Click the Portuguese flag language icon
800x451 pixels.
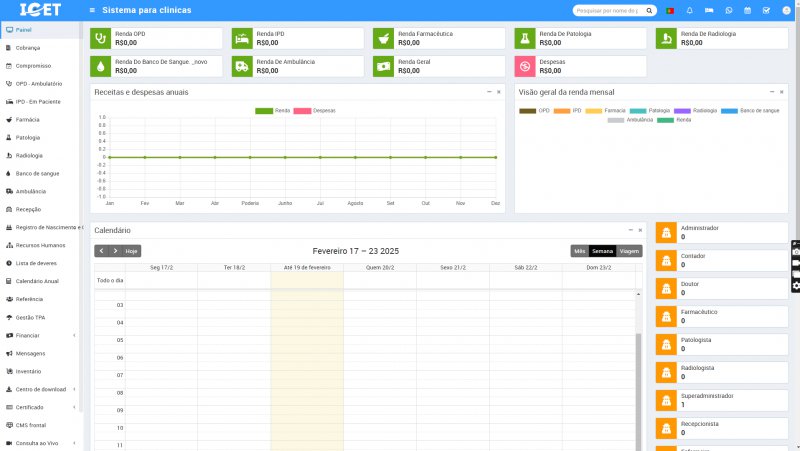tap(669, 10)
